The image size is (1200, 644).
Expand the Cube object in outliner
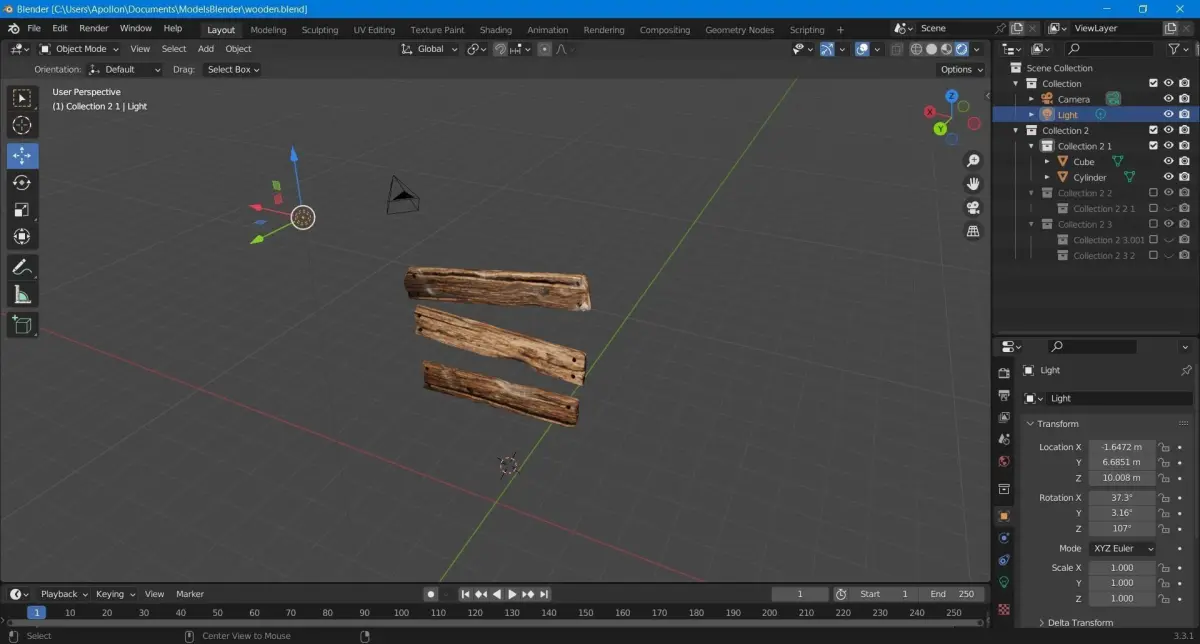tap(1047, 161)
